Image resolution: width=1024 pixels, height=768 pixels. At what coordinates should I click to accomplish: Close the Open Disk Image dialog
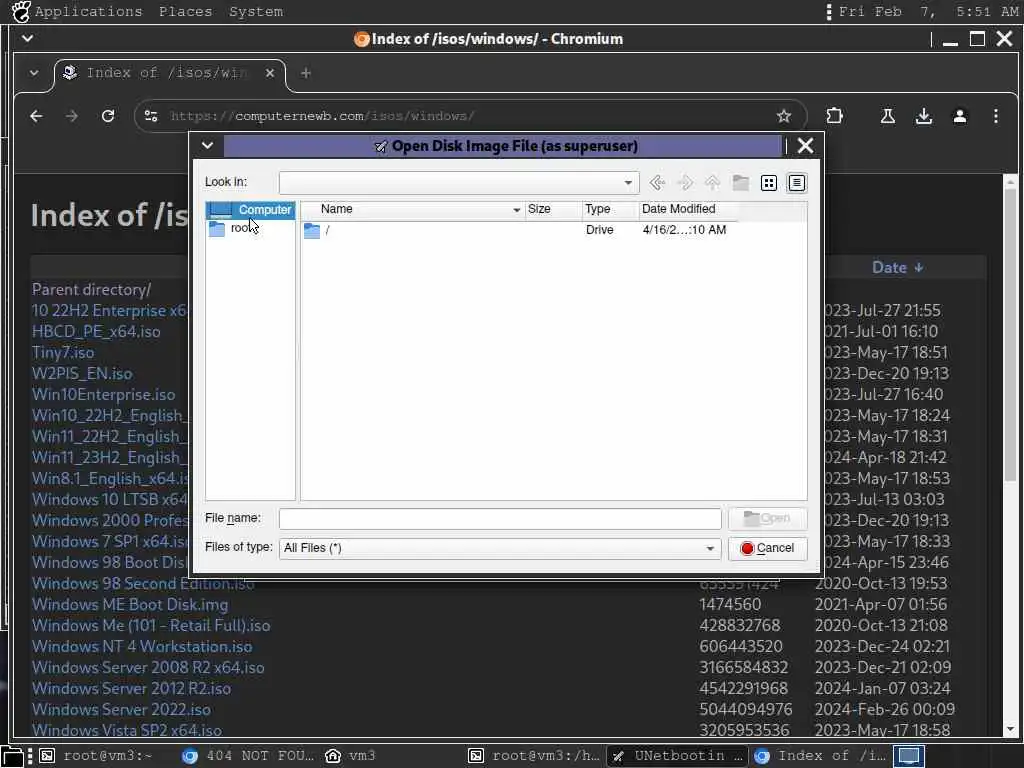(805, 146)
